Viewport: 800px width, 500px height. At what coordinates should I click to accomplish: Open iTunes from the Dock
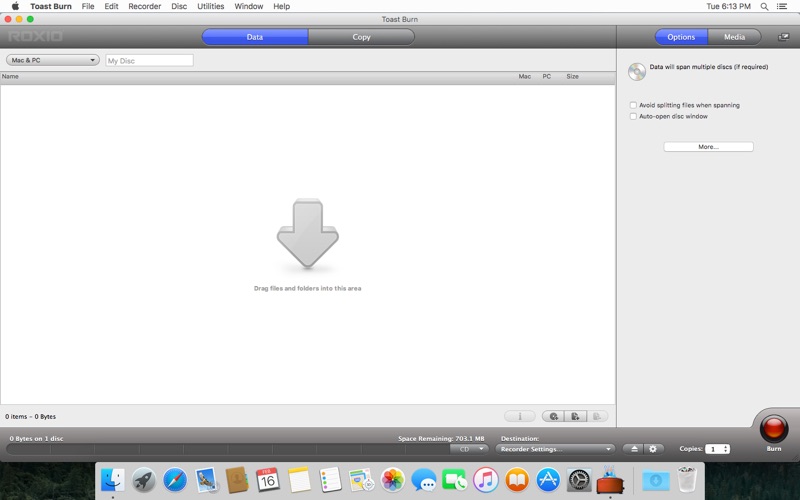point(486,480)
